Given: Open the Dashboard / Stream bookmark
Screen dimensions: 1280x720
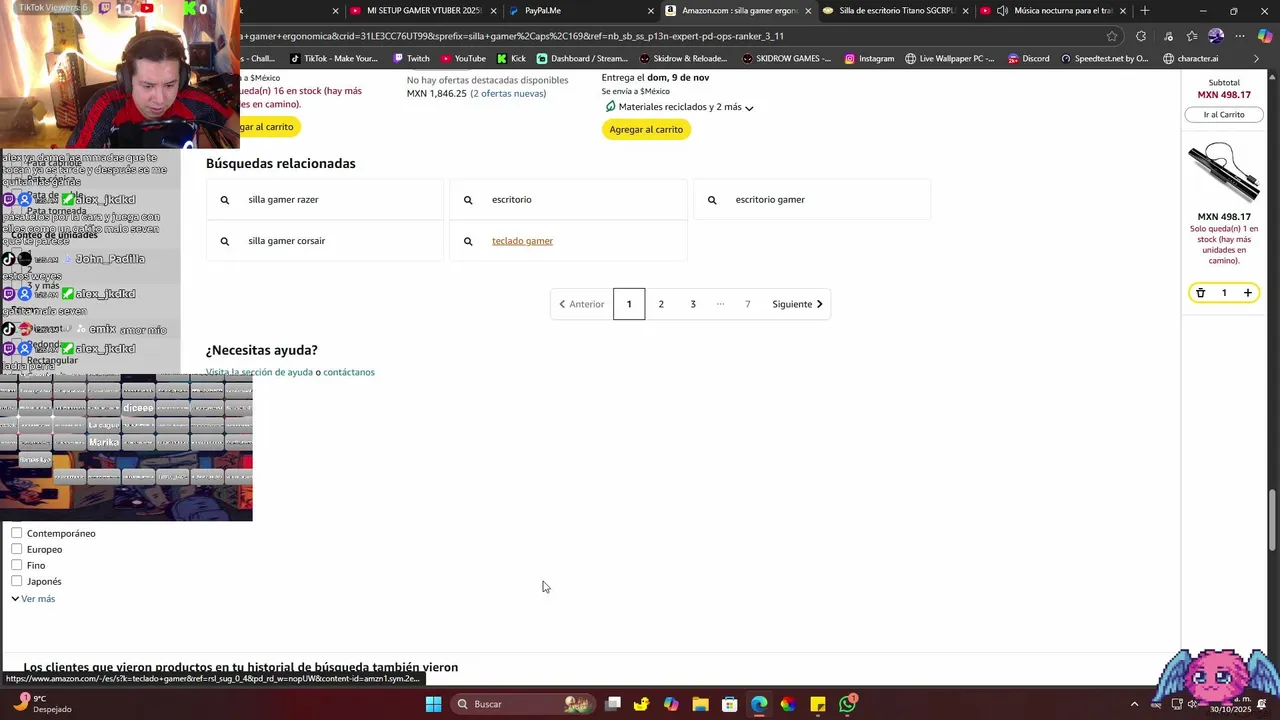Looking at the screenshot, I should coord(582,59).
